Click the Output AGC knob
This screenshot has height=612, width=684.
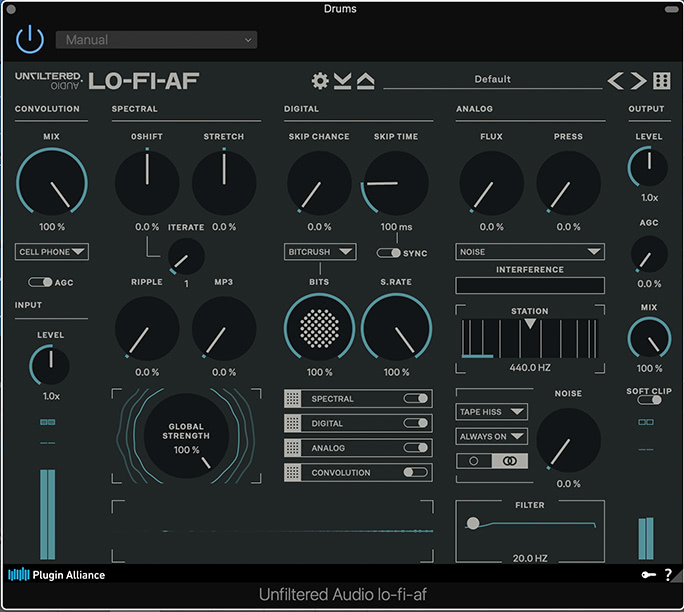649,254
